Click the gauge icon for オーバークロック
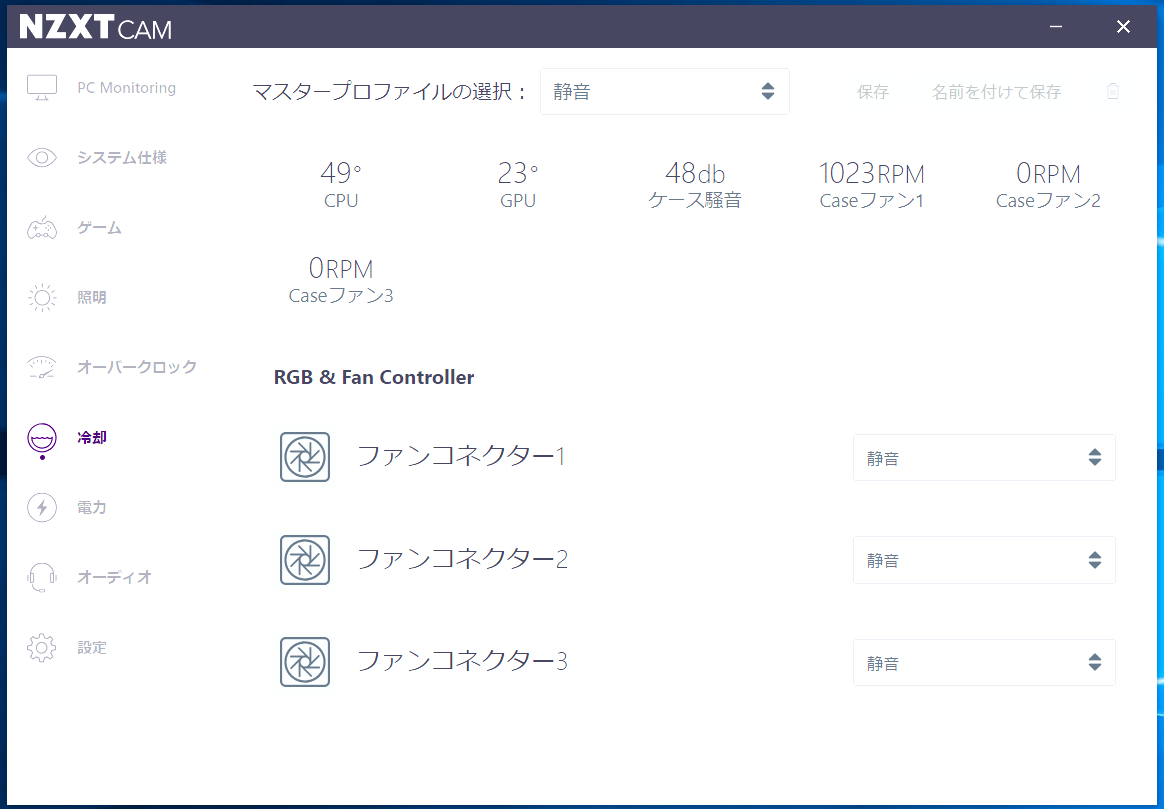The height and width of the screenshot is (809, 1164). point(42,367)
